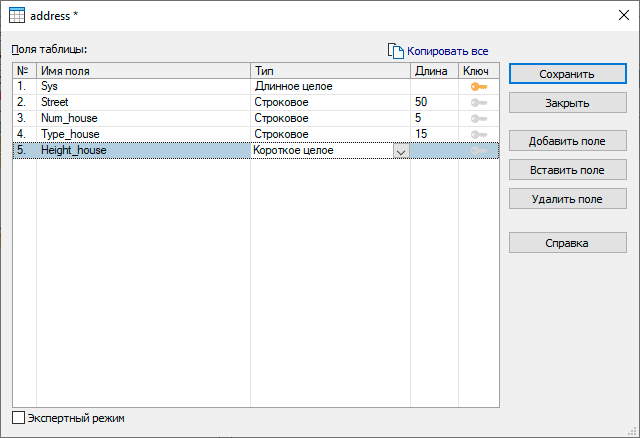This screenshot has width=640, height=438.
Task: Click the Имя поля column header
Action: (143, 71)
